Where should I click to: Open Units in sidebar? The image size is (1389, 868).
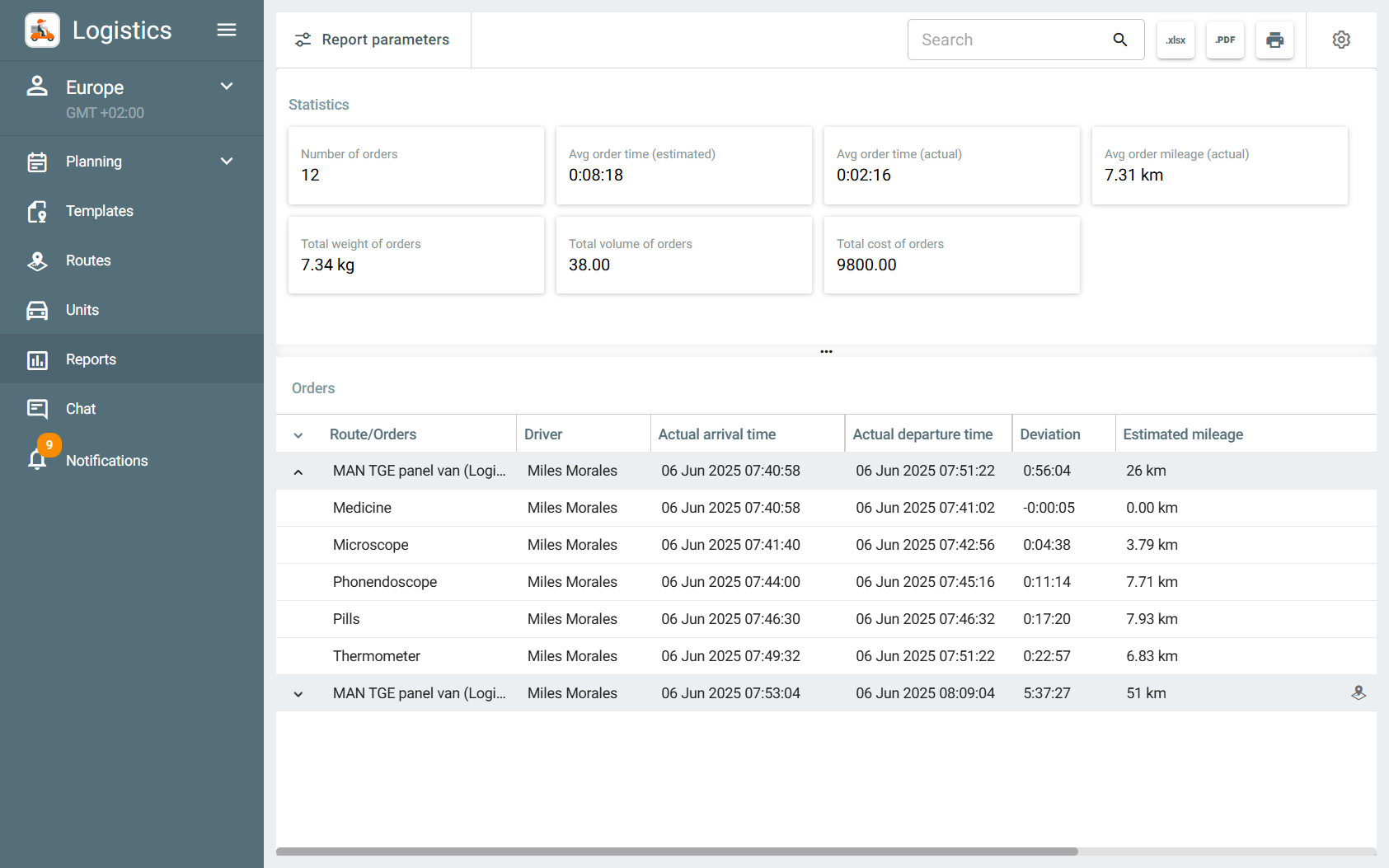point(132,310)
